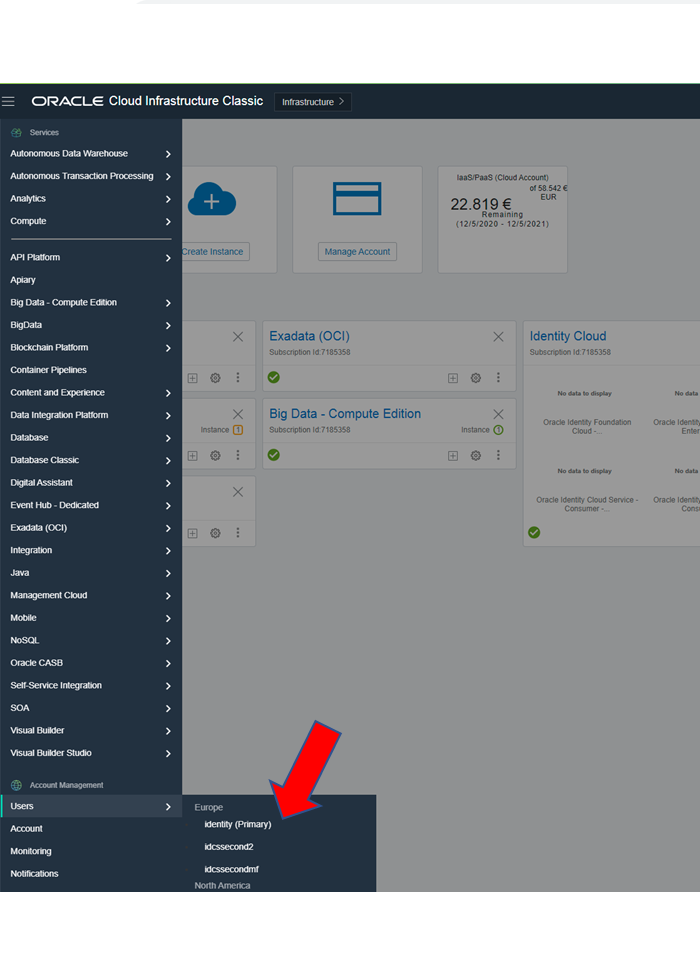Image resolution: width=700 pixels, height=971 pixels.
Task: Select Notifications in Account Management
Action: tap(34, 873)
